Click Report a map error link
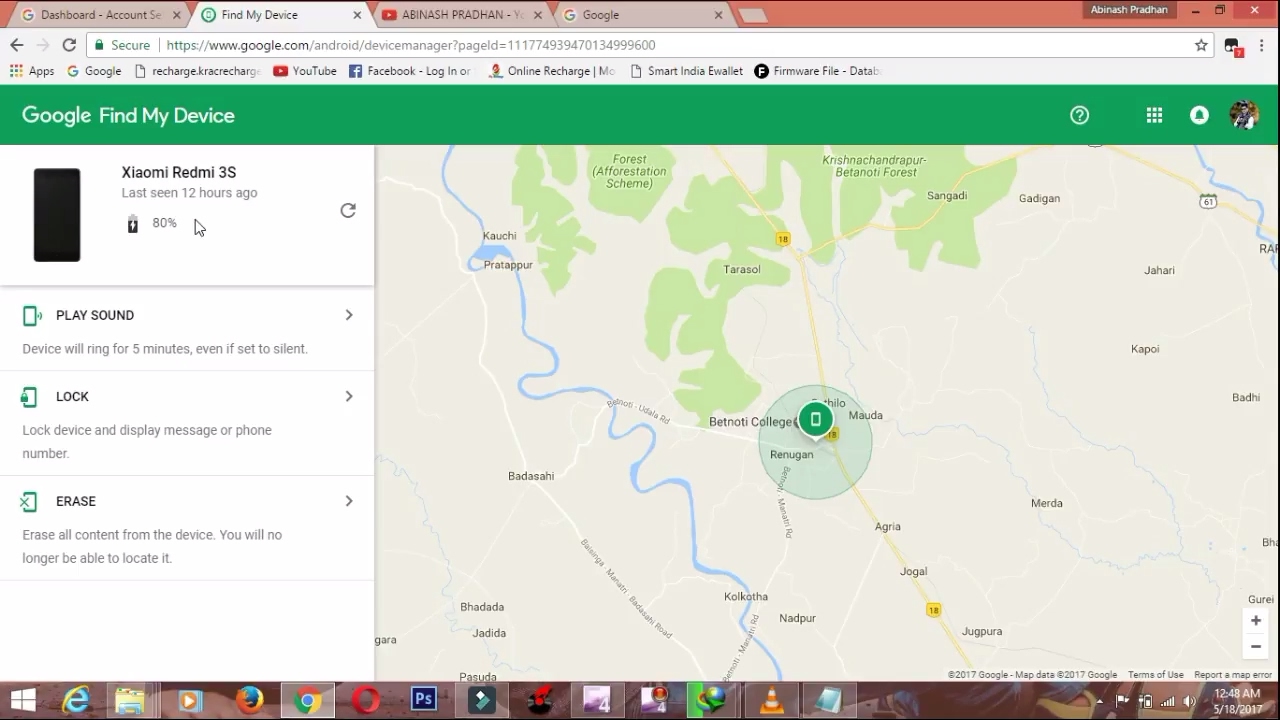 tap(1233, 675)
